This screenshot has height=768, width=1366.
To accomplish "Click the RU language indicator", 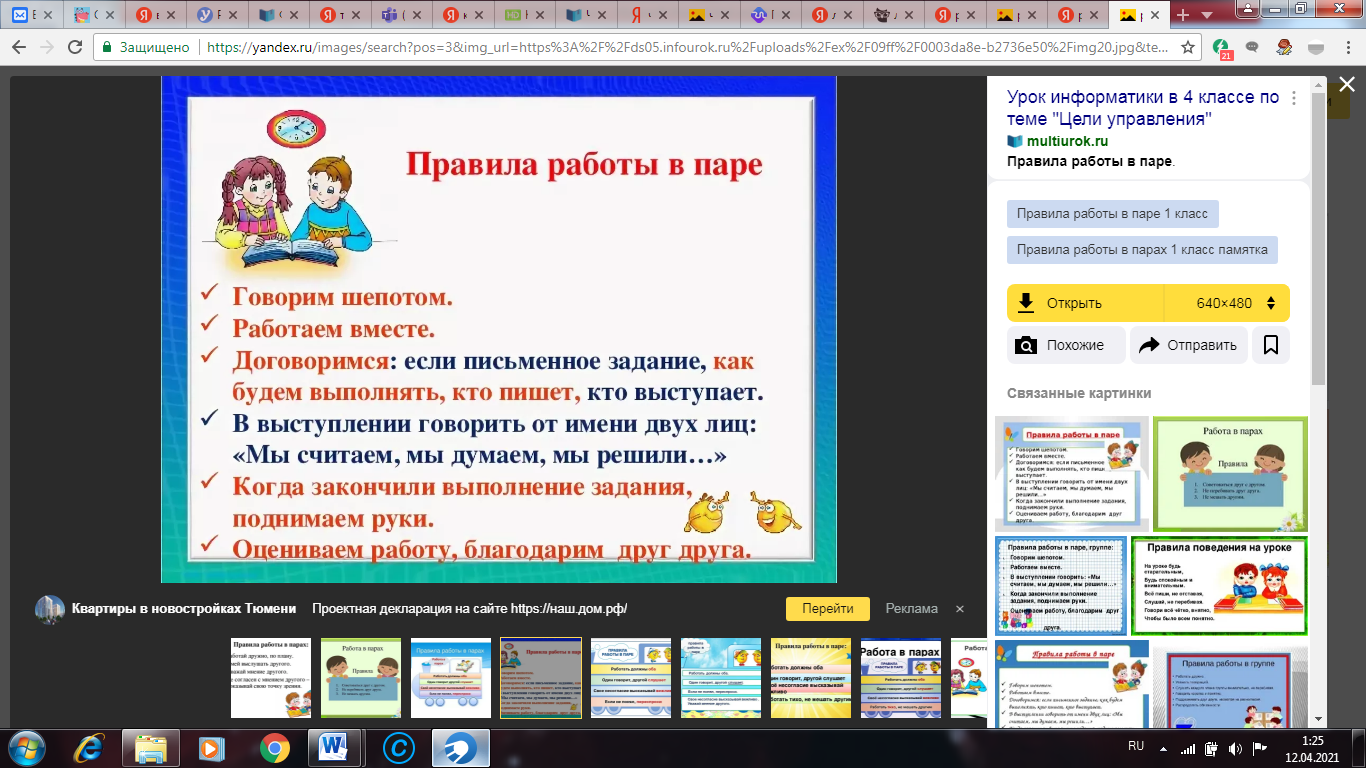I will click(x=1136, y=746).
